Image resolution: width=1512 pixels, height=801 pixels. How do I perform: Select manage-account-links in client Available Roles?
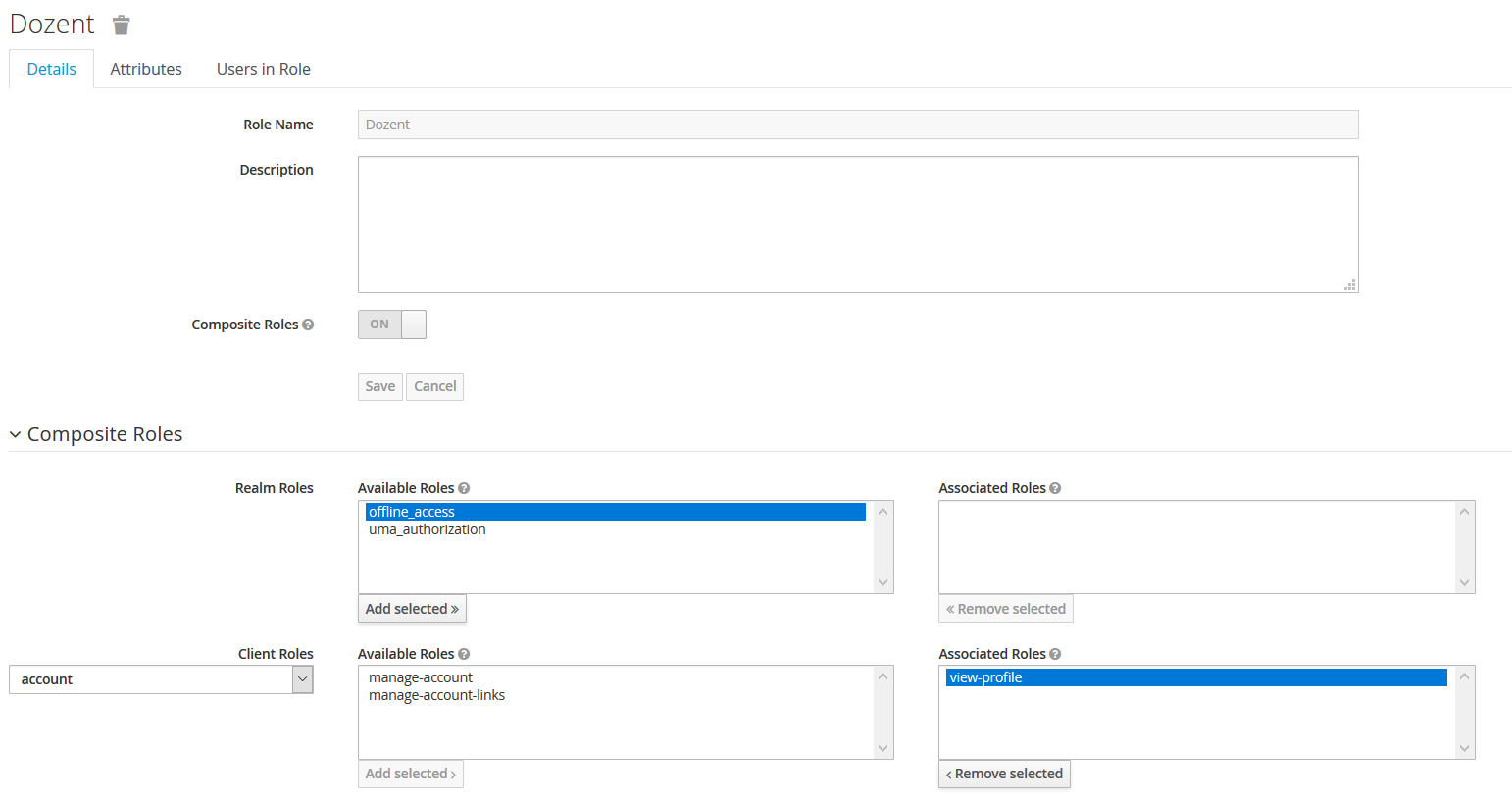[x=616, y=695]
